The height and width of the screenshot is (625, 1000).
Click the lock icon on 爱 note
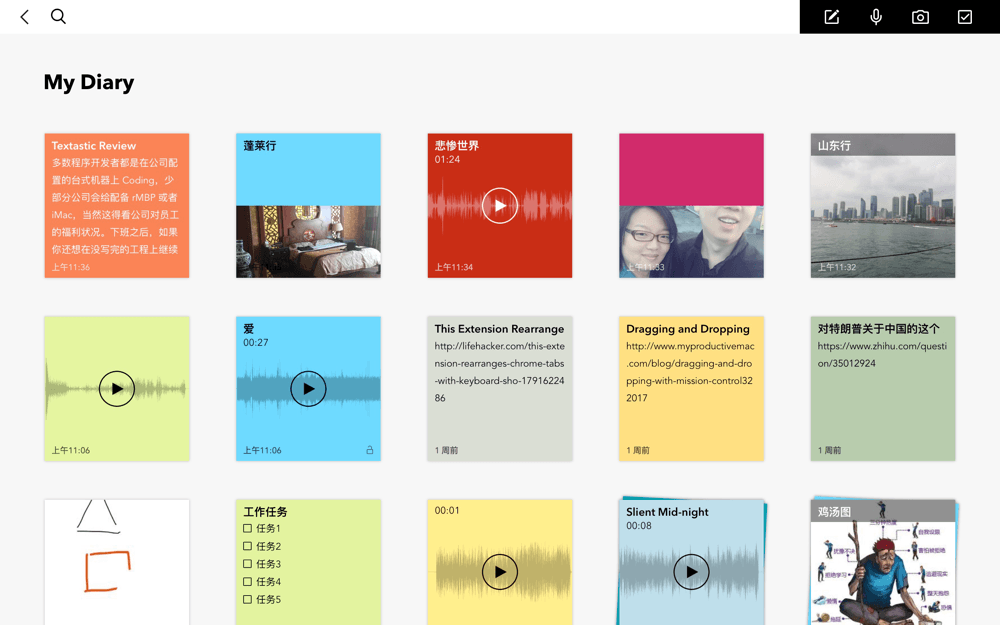pyautogui.click(x=369, y=450)
